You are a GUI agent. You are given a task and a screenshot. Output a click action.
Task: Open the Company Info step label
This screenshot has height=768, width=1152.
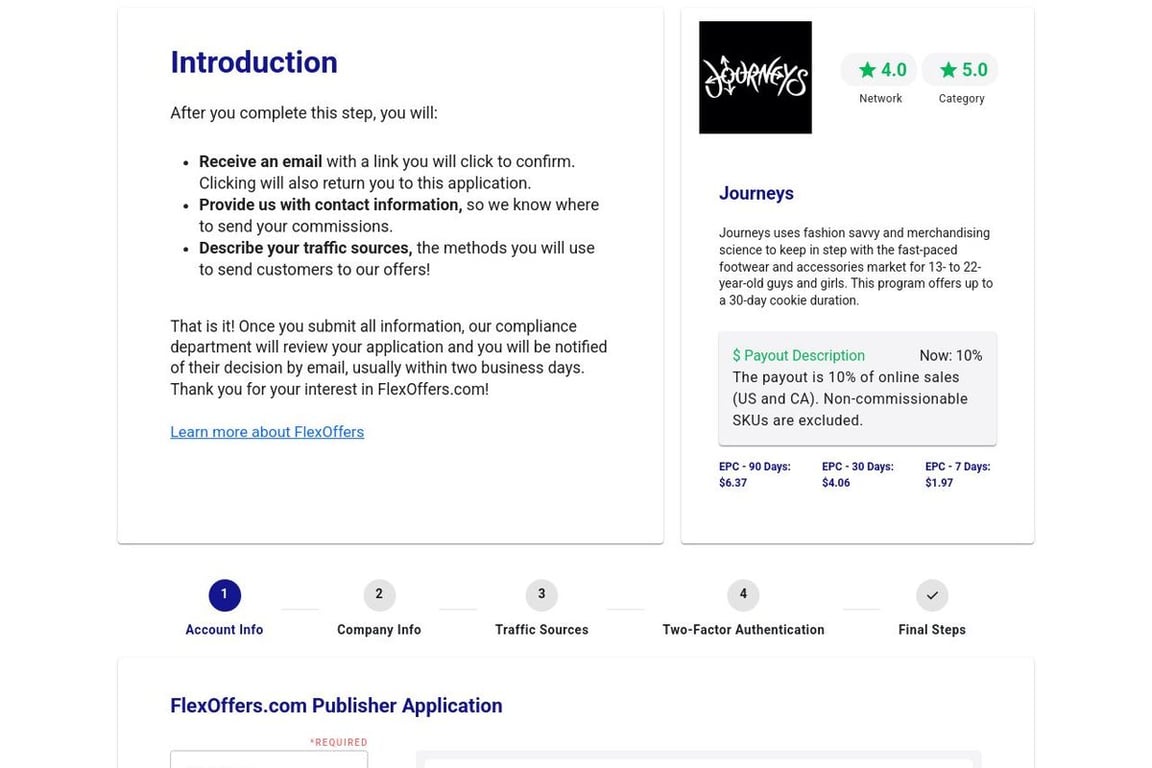point(379,630)
